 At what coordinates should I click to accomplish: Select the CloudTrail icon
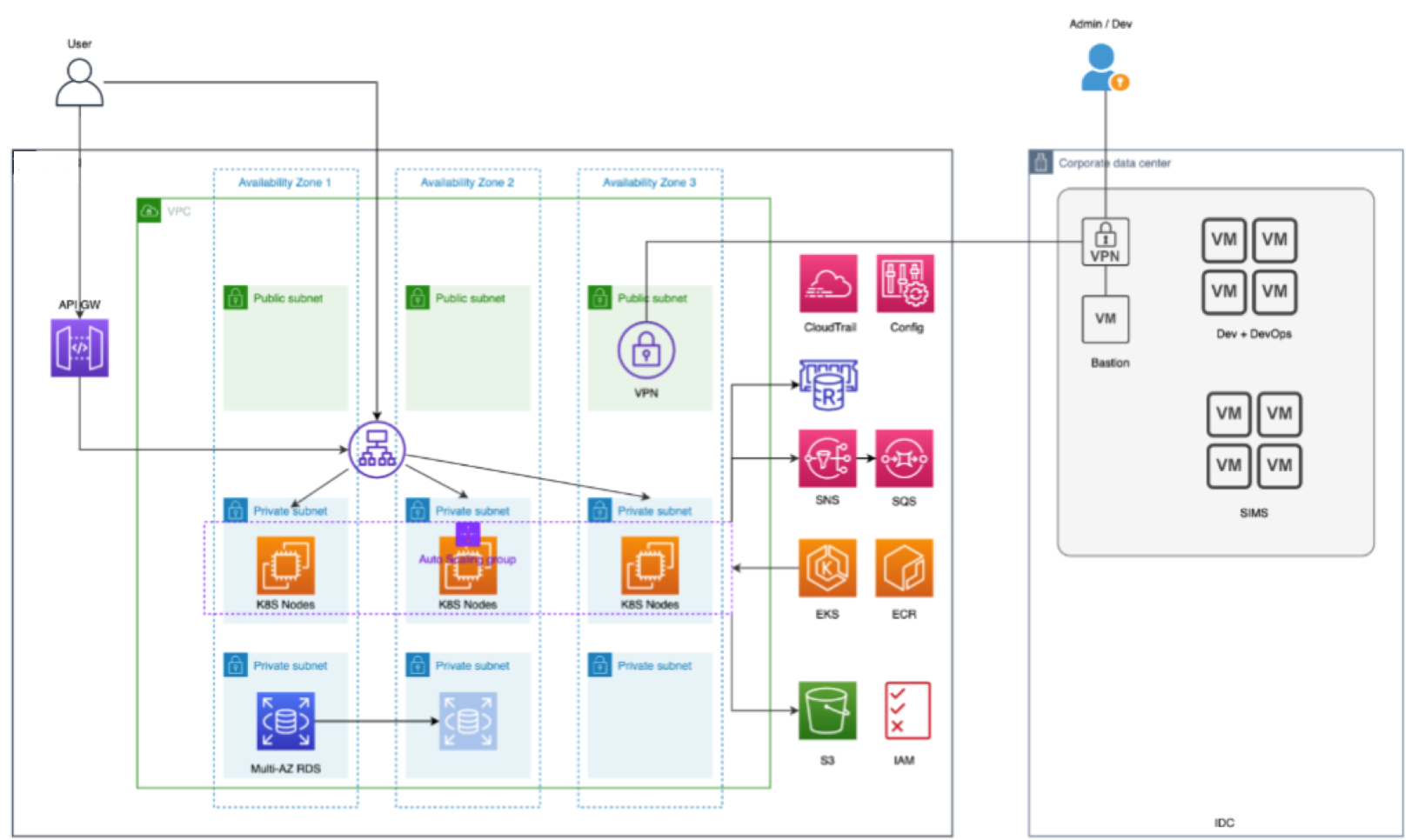point(828,283)
